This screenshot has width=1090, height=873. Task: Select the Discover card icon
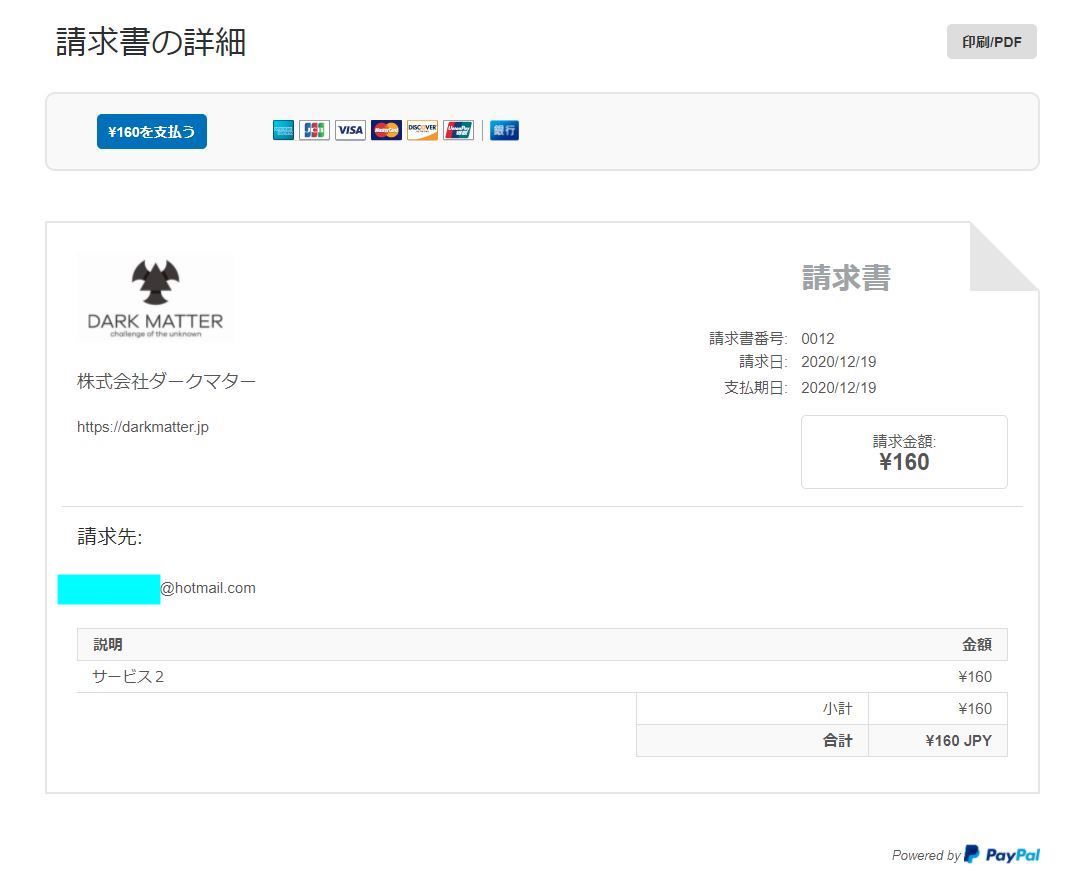click(x=422, y=130)
